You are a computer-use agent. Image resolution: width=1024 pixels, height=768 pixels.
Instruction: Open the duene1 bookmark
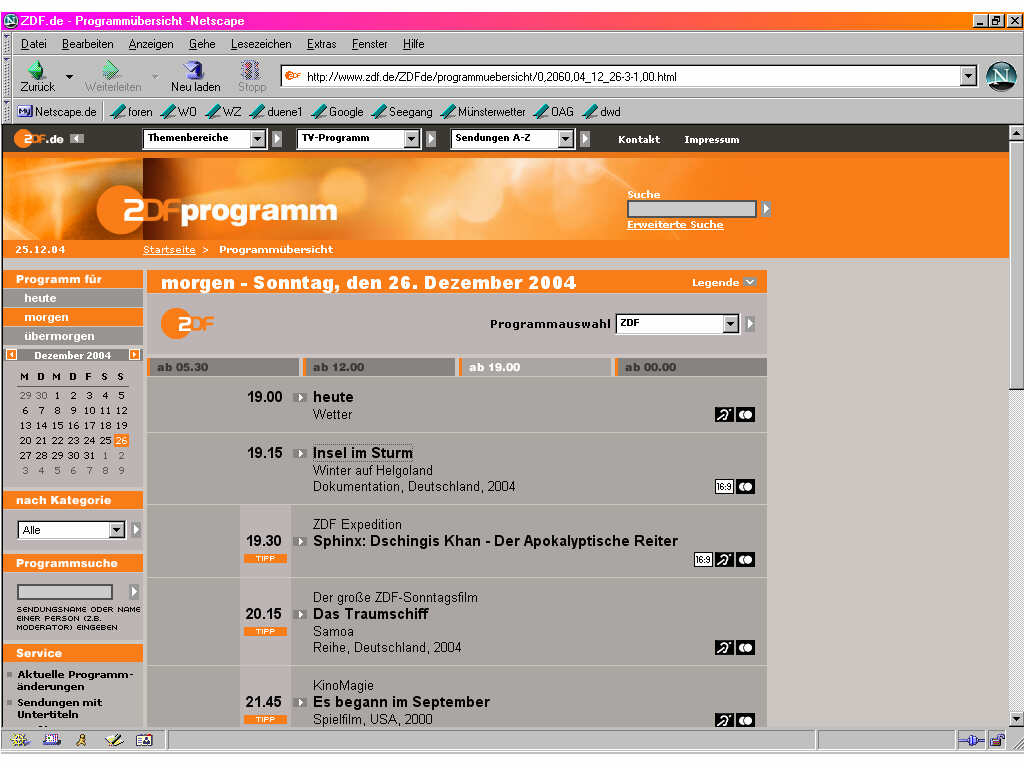[x=276, y=112]
